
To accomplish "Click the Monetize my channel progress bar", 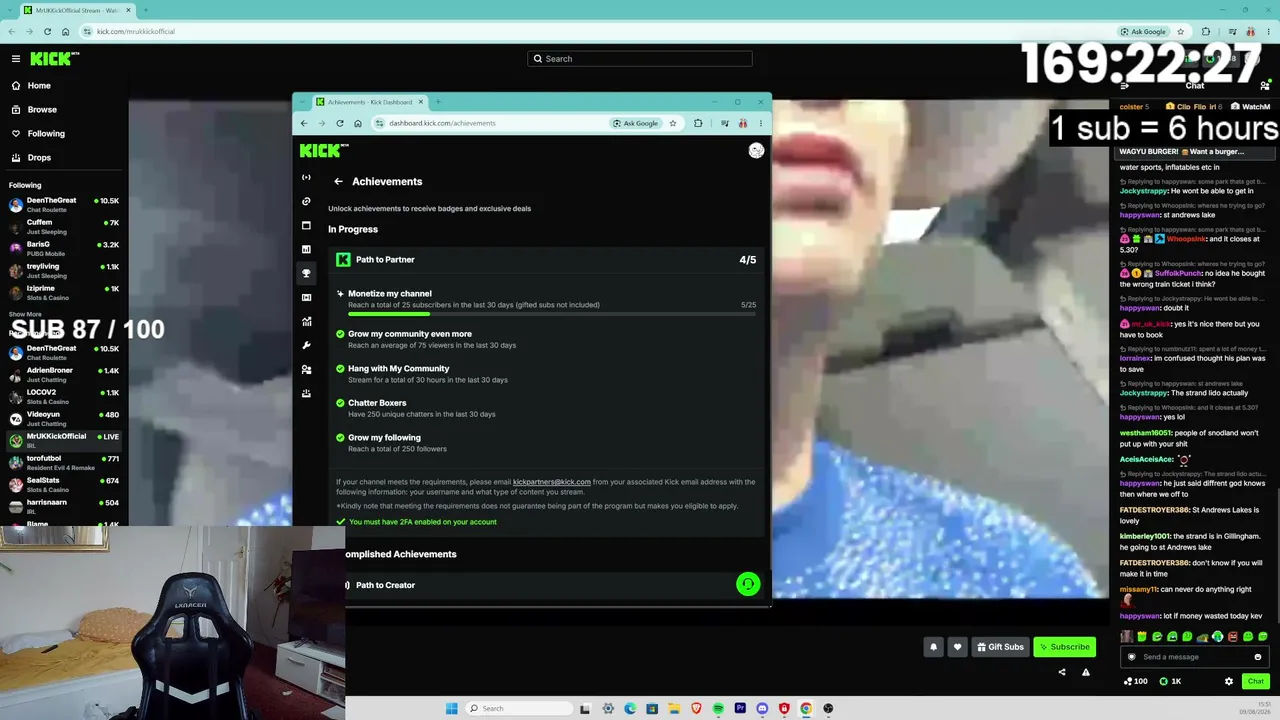I will (552, 314).
